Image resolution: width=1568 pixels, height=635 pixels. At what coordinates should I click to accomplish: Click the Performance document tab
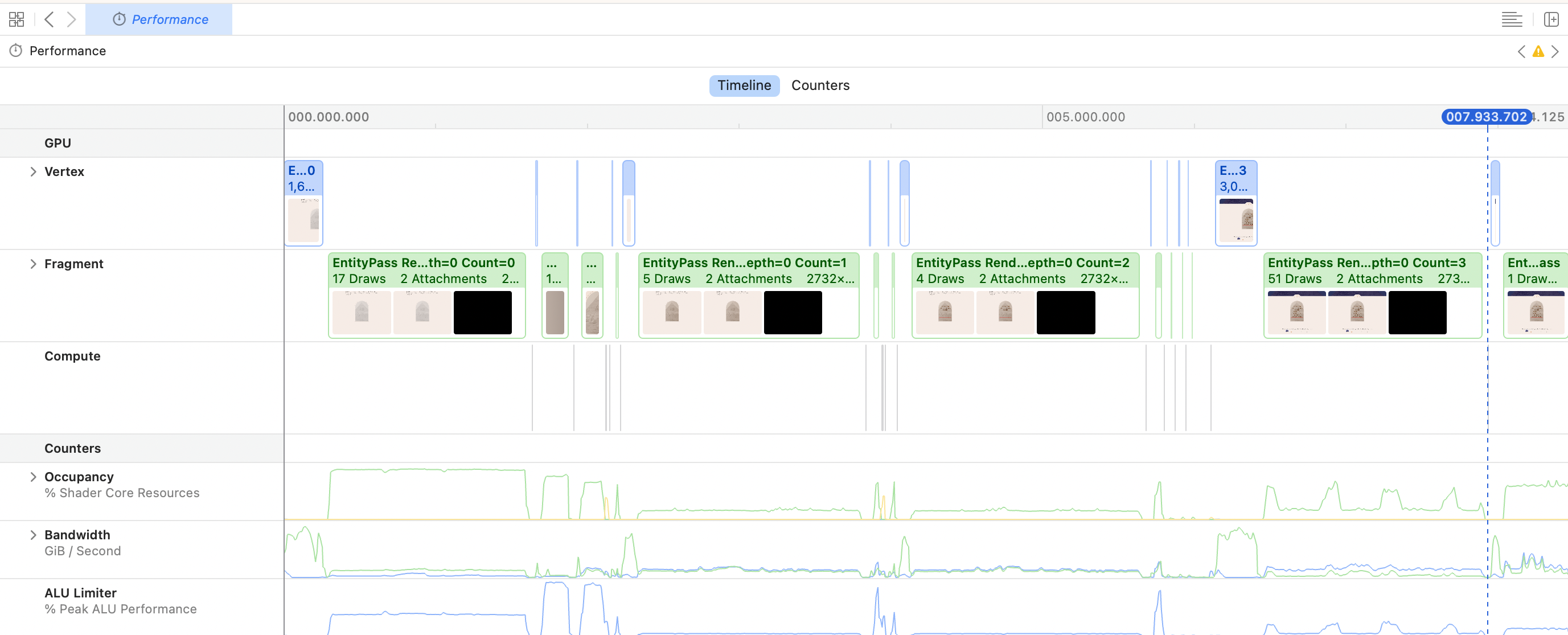(x=159, y=19)
